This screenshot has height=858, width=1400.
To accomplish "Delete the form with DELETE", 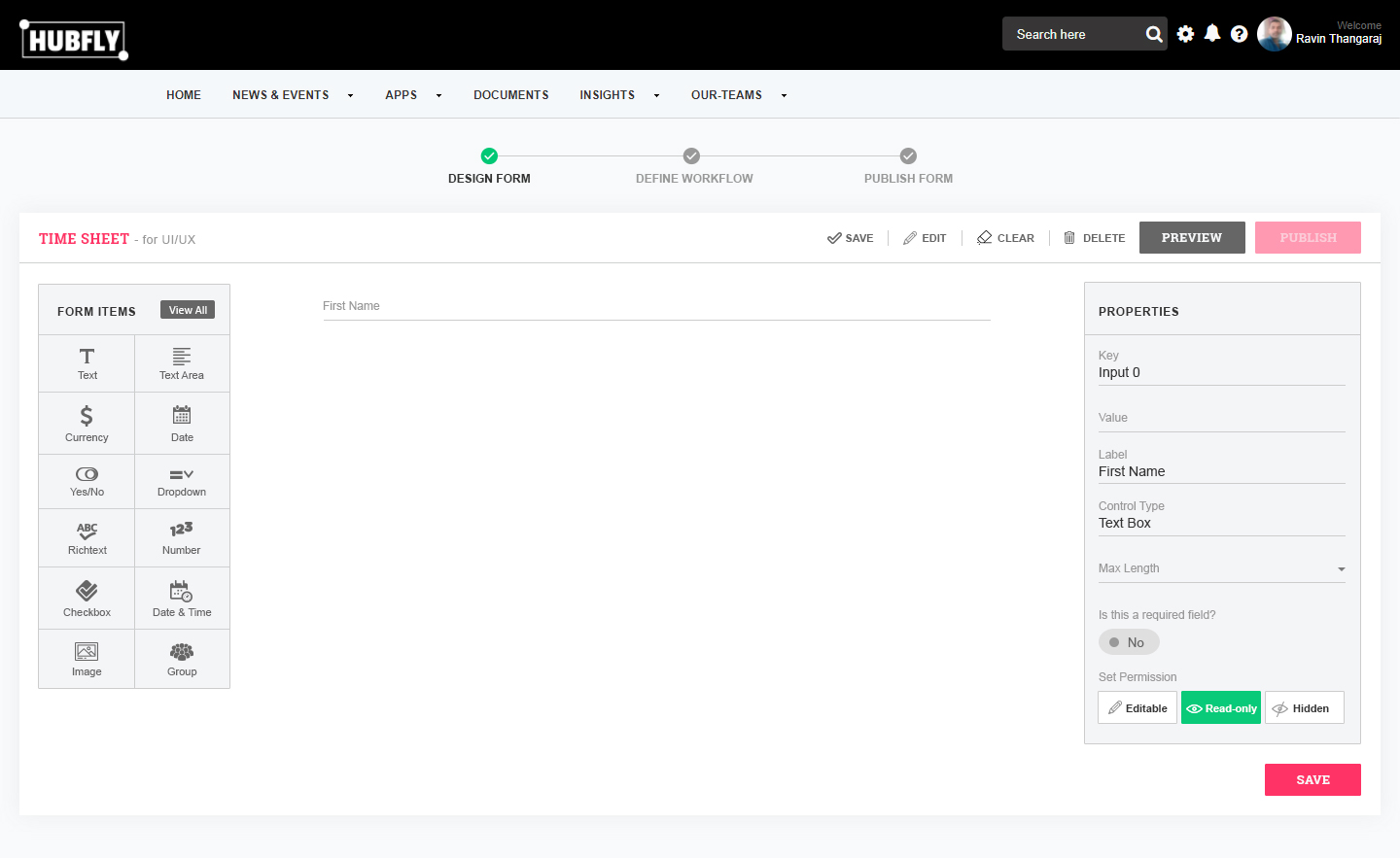I will point(1095,238).
